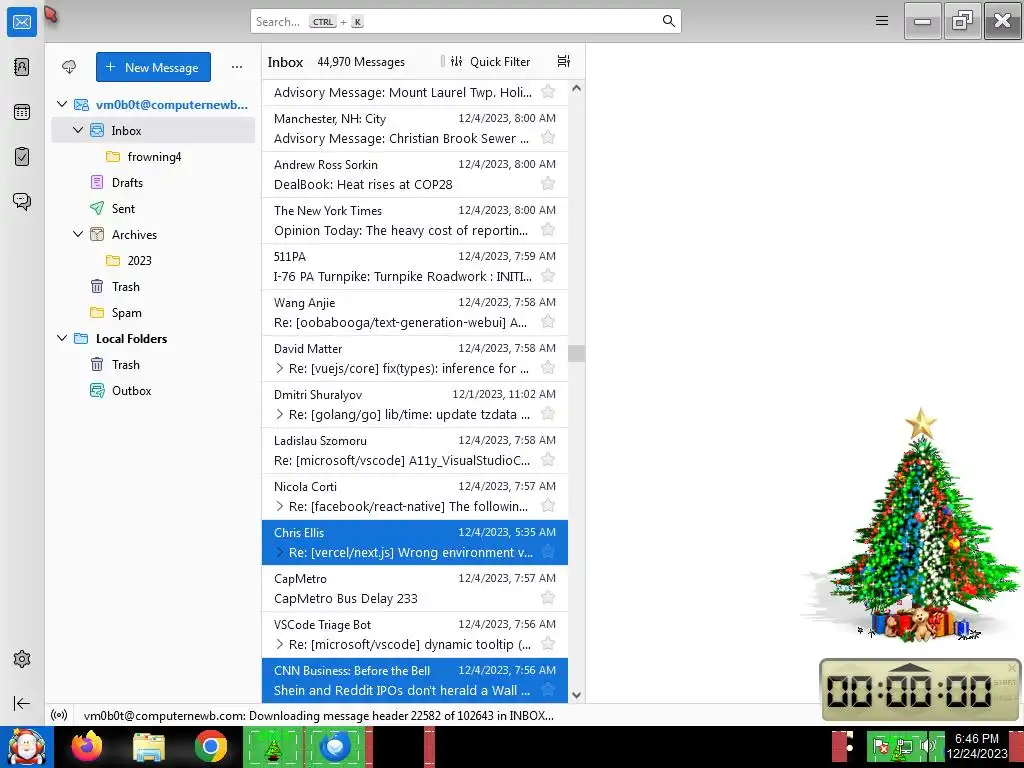The width and height of the screenshot is (1024, 768).
Task: Star the CapMetro Bus Delay 233 message
Action: 548,598
